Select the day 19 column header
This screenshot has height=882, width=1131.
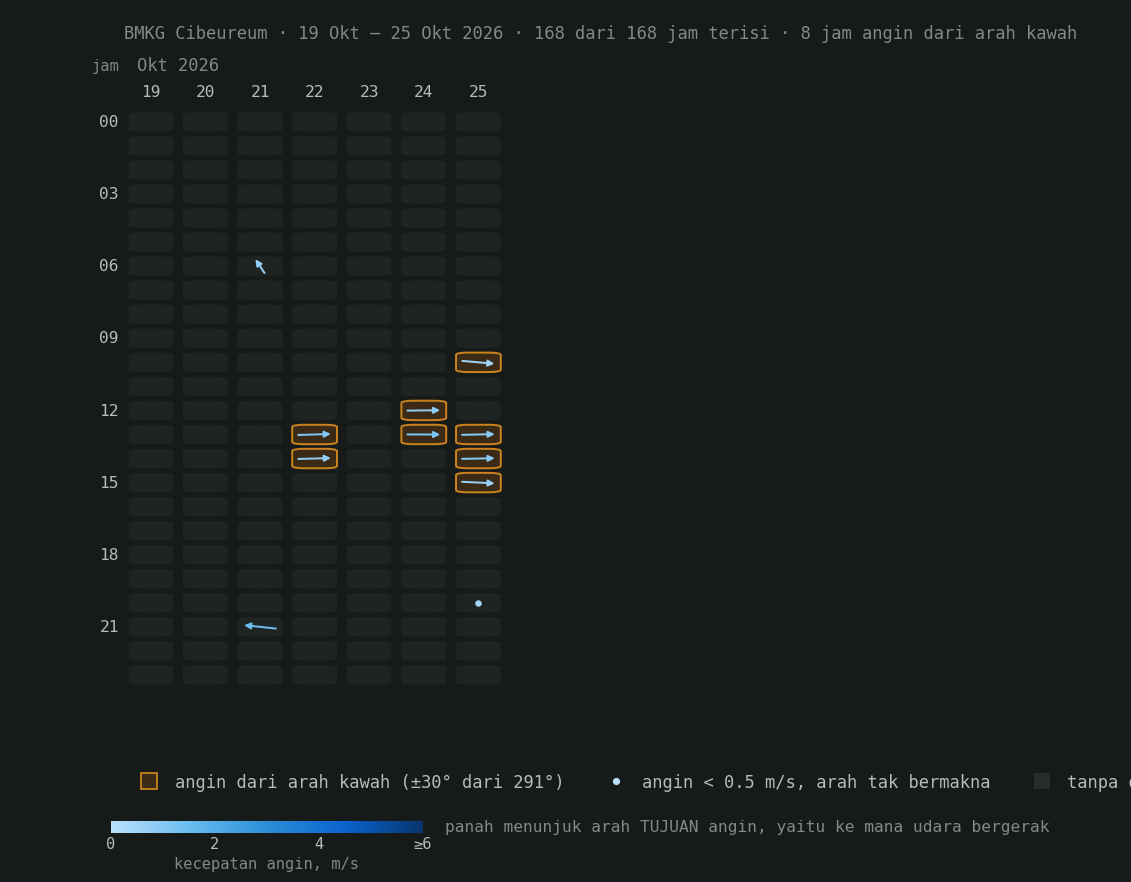pyautogui.click(x=151, y=92)
